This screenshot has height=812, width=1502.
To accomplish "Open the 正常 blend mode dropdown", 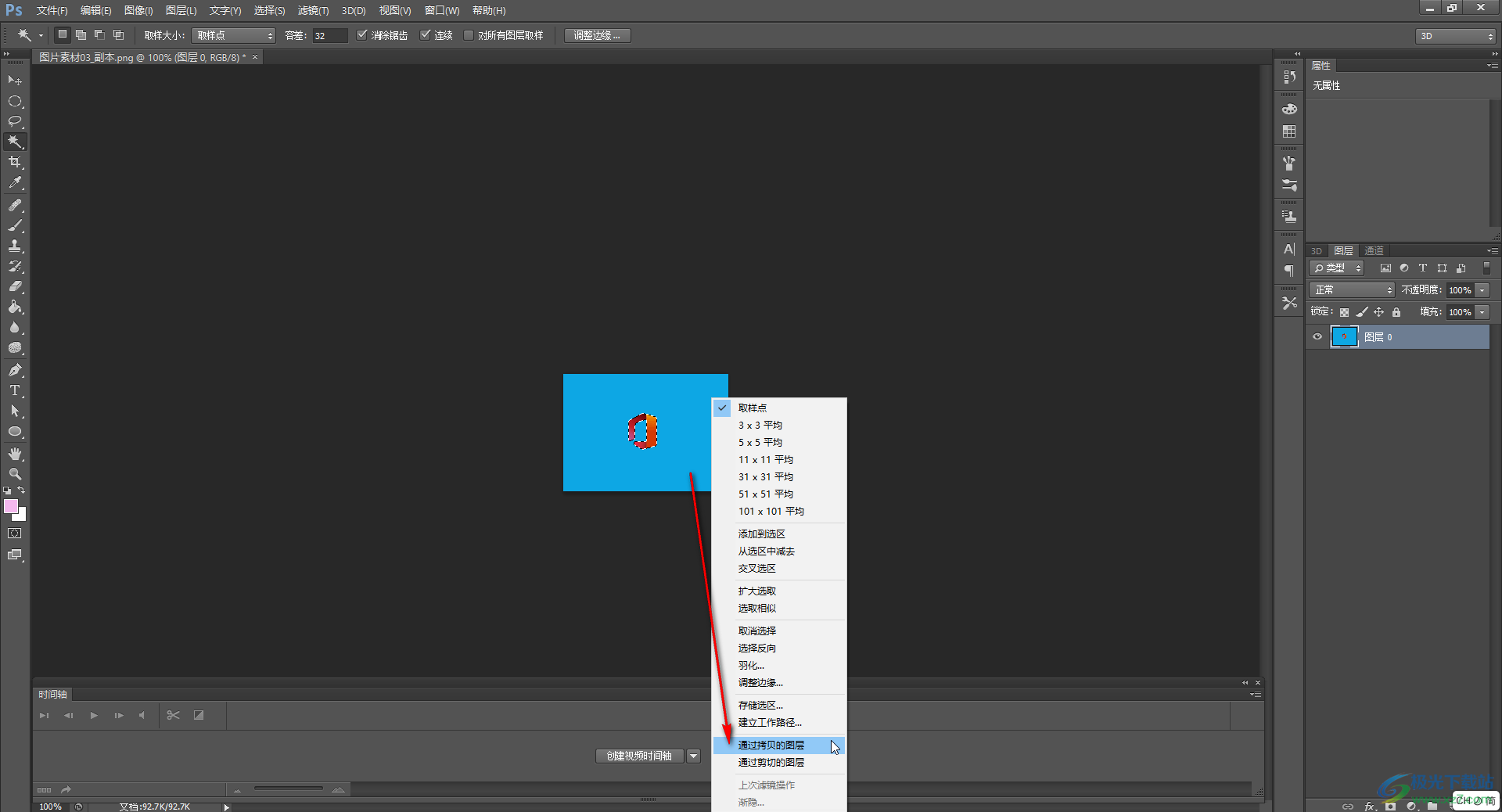I will click(1353, 290).
